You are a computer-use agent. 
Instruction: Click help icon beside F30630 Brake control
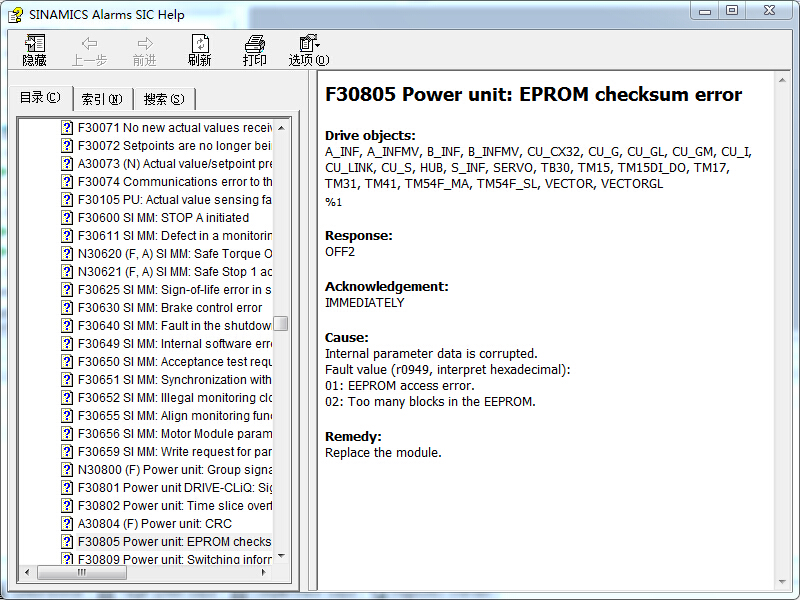67,307
